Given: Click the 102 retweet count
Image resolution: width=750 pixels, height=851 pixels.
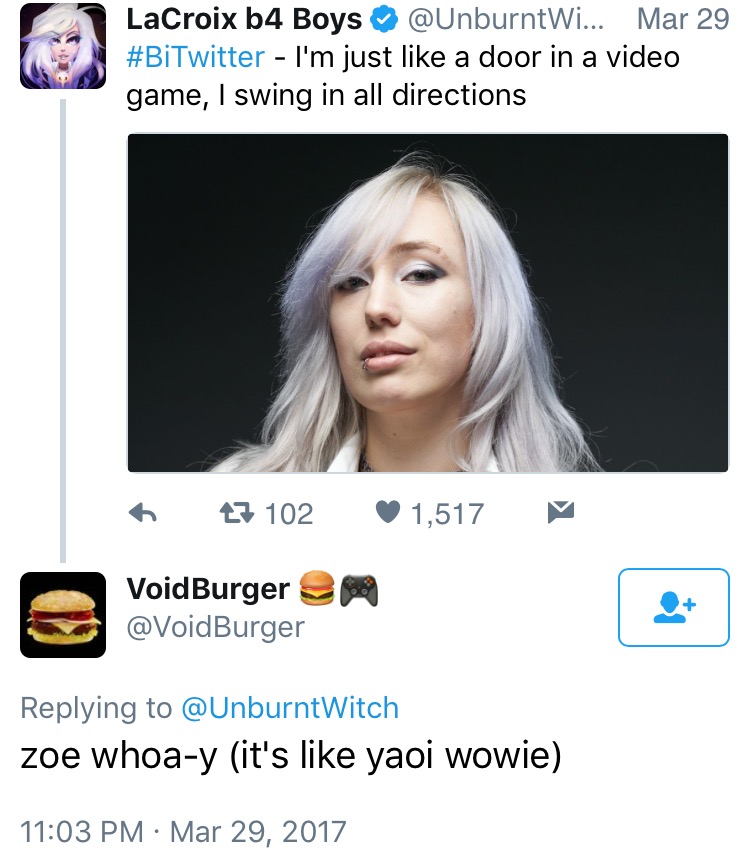Looking at the screenshot, I should (289, 513).
